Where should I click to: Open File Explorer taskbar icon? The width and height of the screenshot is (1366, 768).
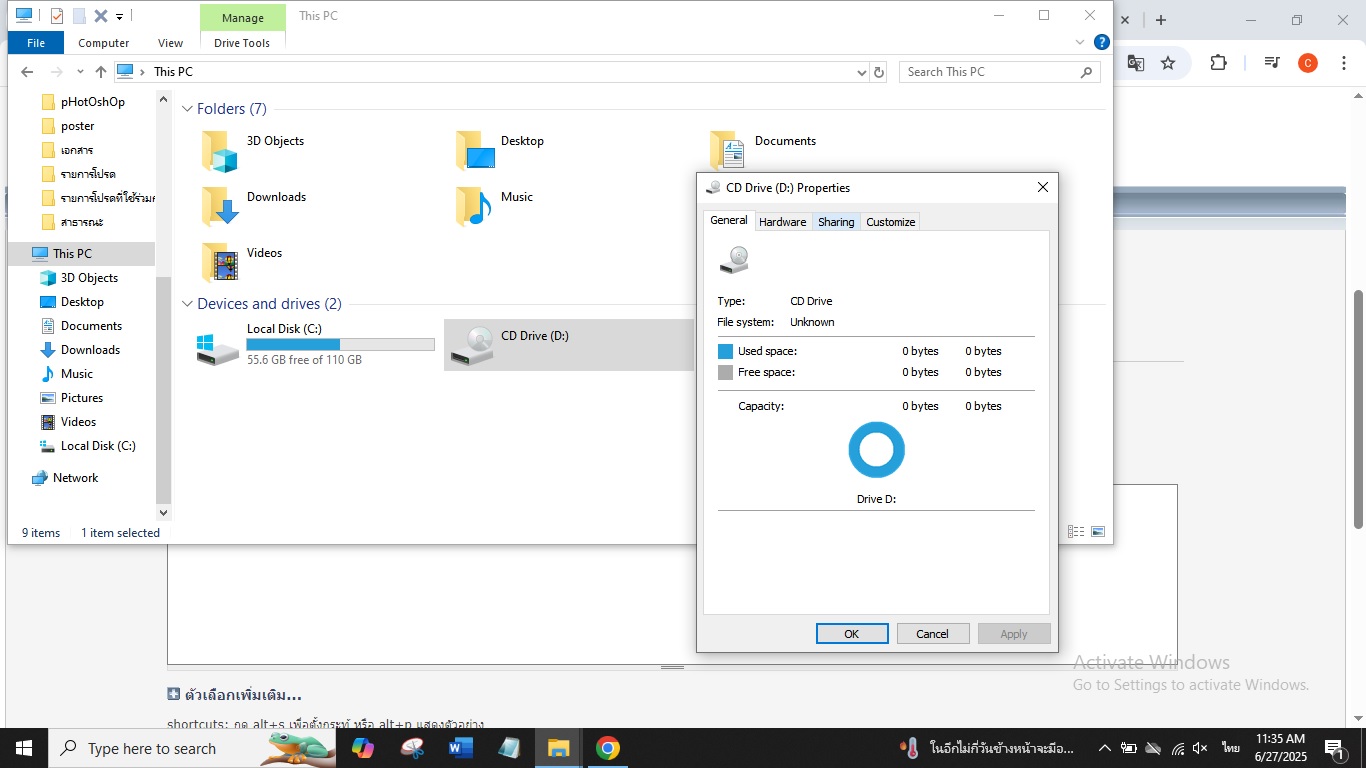(x=558, y=748)
